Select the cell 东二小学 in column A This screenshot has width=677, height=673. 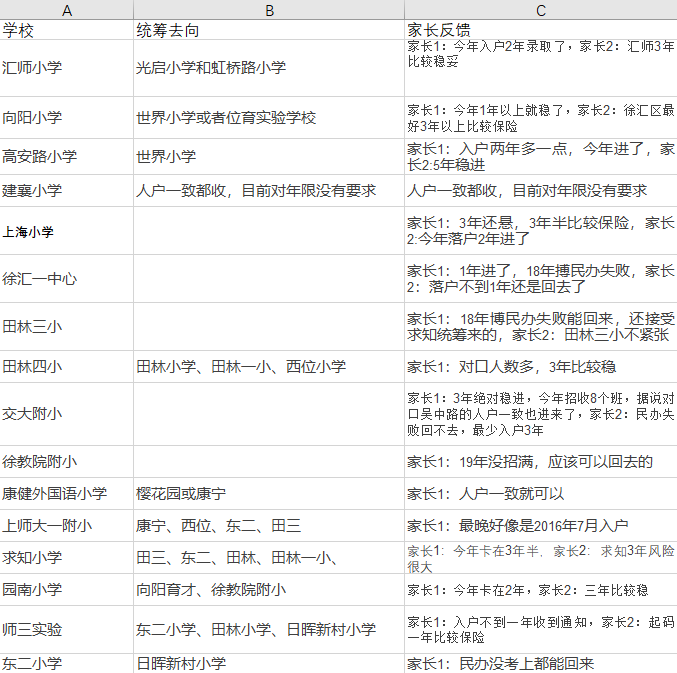(66, 663)
